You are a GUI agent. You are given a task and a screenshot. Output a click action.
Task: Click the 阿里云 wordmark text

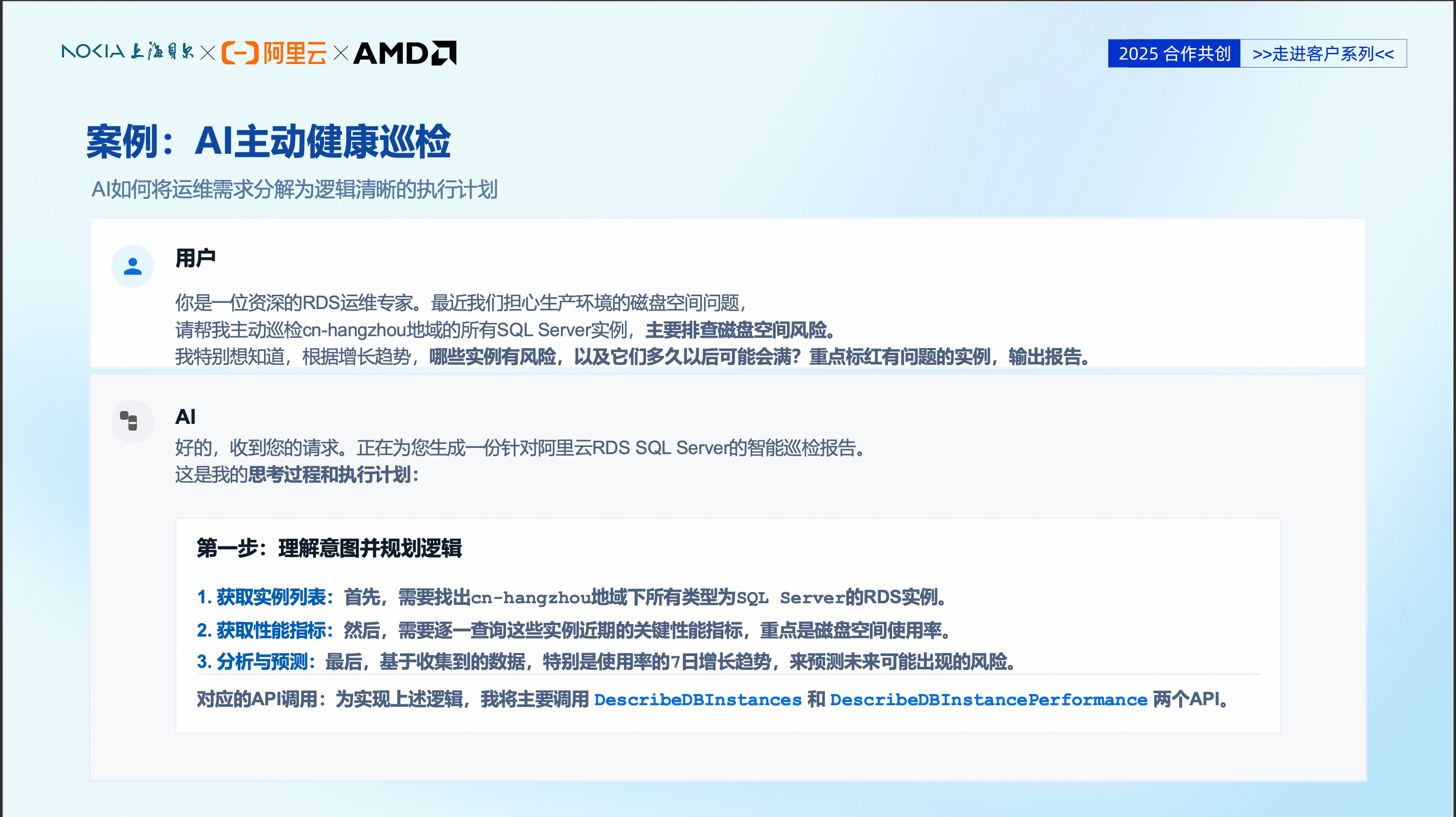(294, 53)
